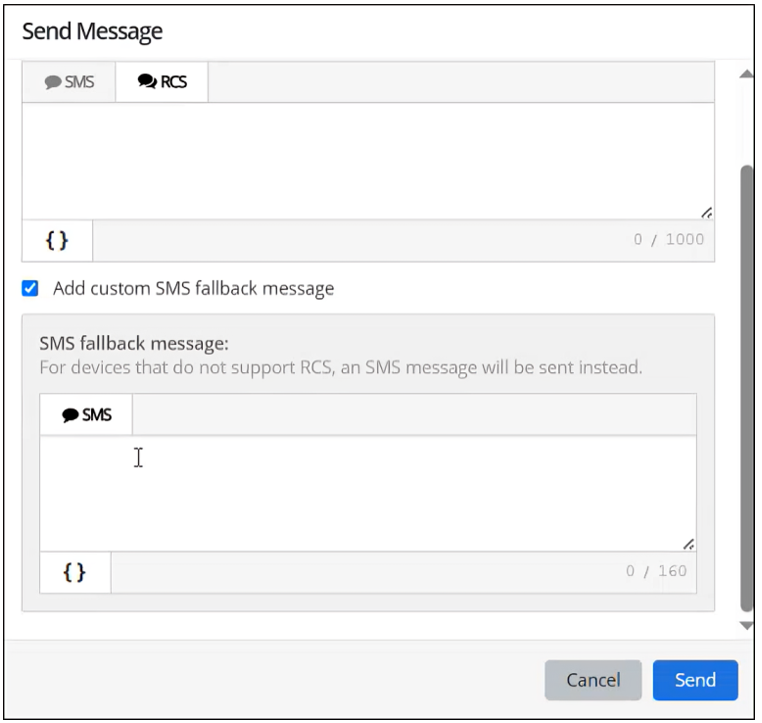The height and width of the screenshot is (723, 762).
Task: Switch to the SMS tab in top editor
Action: point(69,83)
